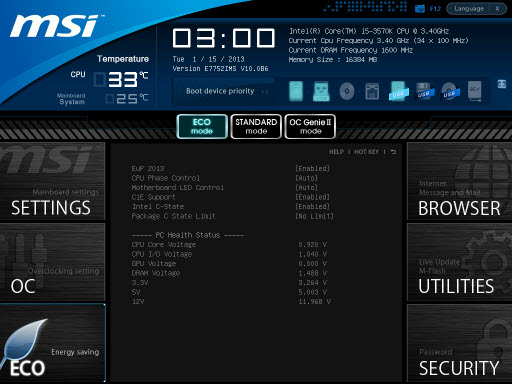The height and width of the screenshot is (384, 512).
Task: Open Motherboard LED Control Auto option
Action: [x=307, y=188]
